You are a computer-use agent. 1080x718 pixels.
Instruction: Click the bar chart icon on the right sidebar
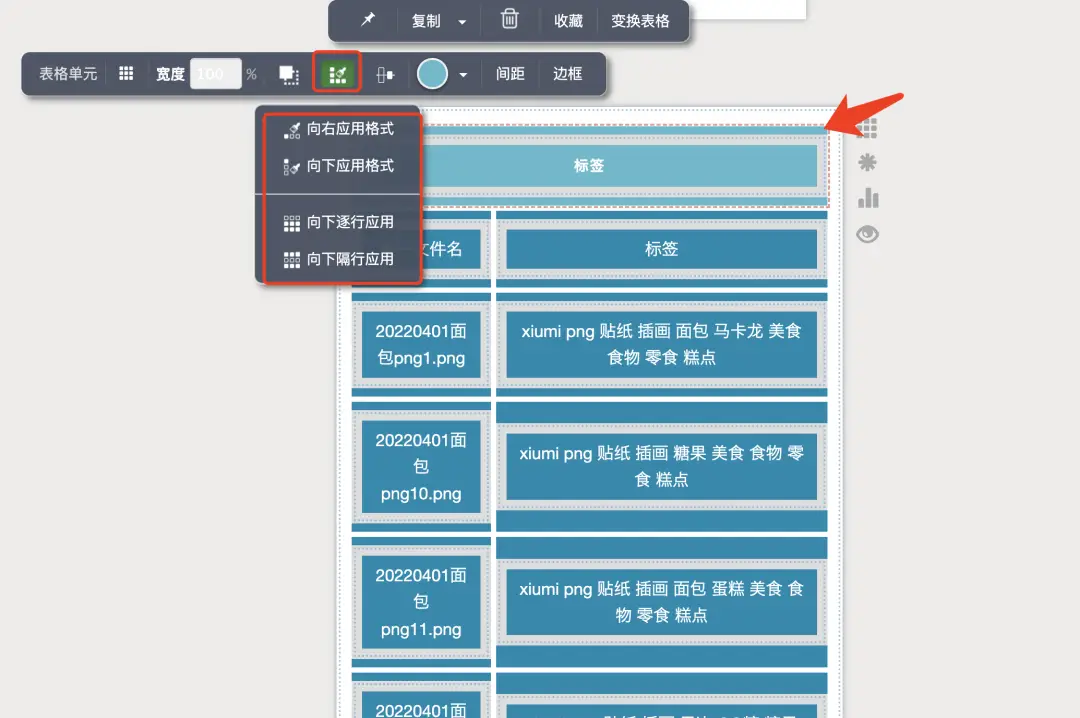pos(867,197)
